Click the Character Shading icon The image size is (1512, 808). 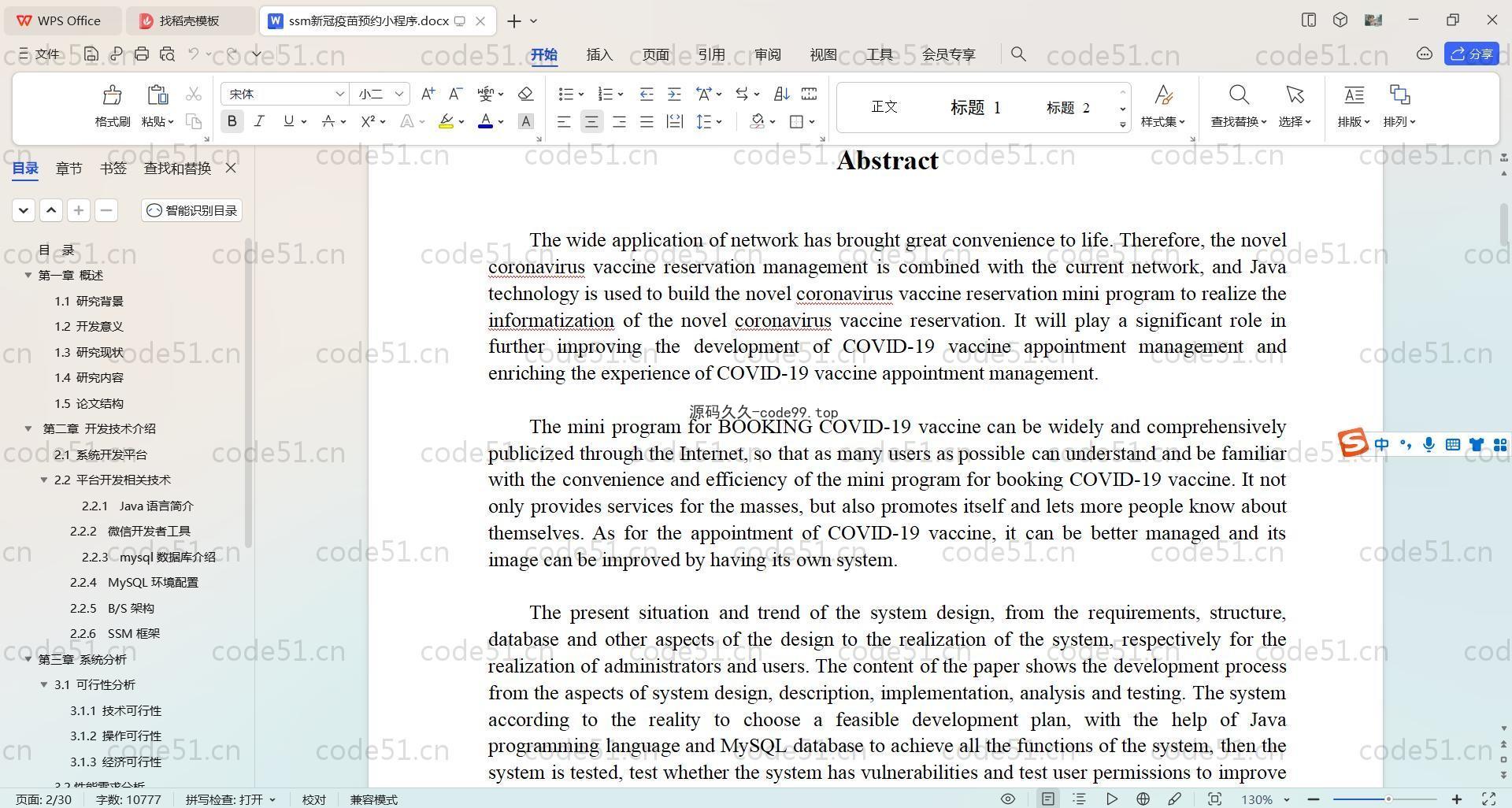(x=526, y=121)
